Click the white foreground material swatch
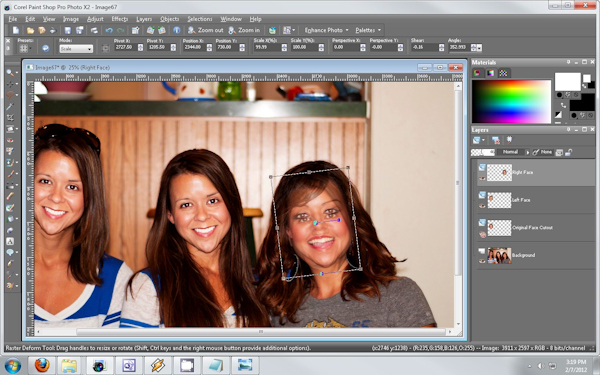The image size is (600, 375). click(x=567, y=82)
